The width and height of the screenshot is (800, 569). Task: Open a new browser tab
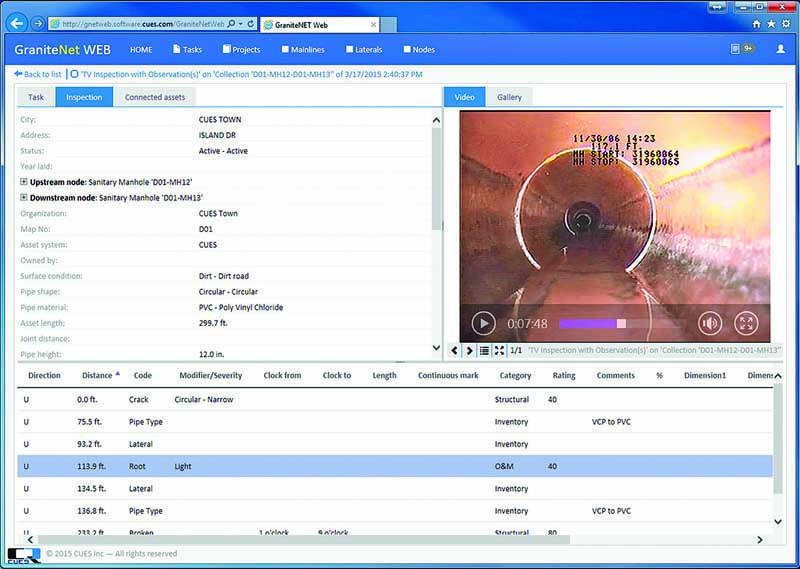(x=388, y=24)
